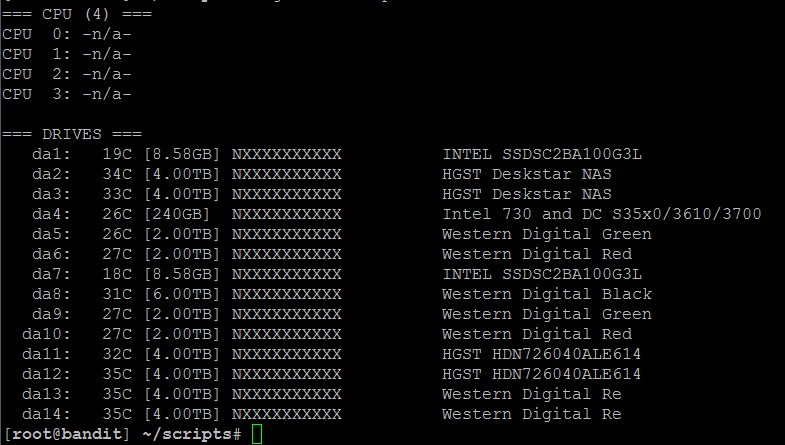Click the "da14:" drive label
The image size is (785, 445).
47,414
